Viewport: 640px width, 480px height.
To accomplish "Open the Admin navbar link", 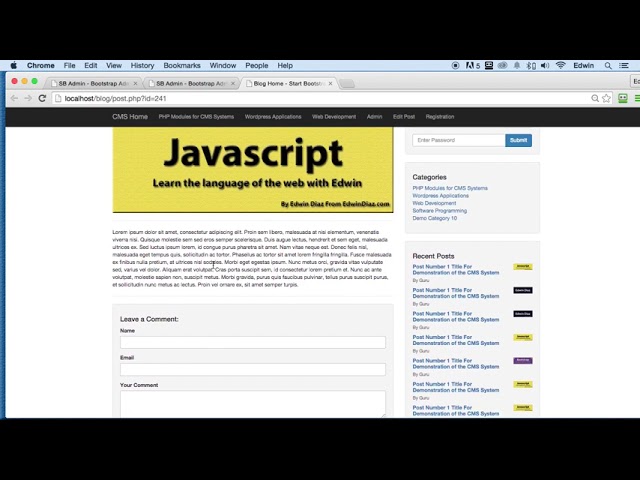I will 374,117.
